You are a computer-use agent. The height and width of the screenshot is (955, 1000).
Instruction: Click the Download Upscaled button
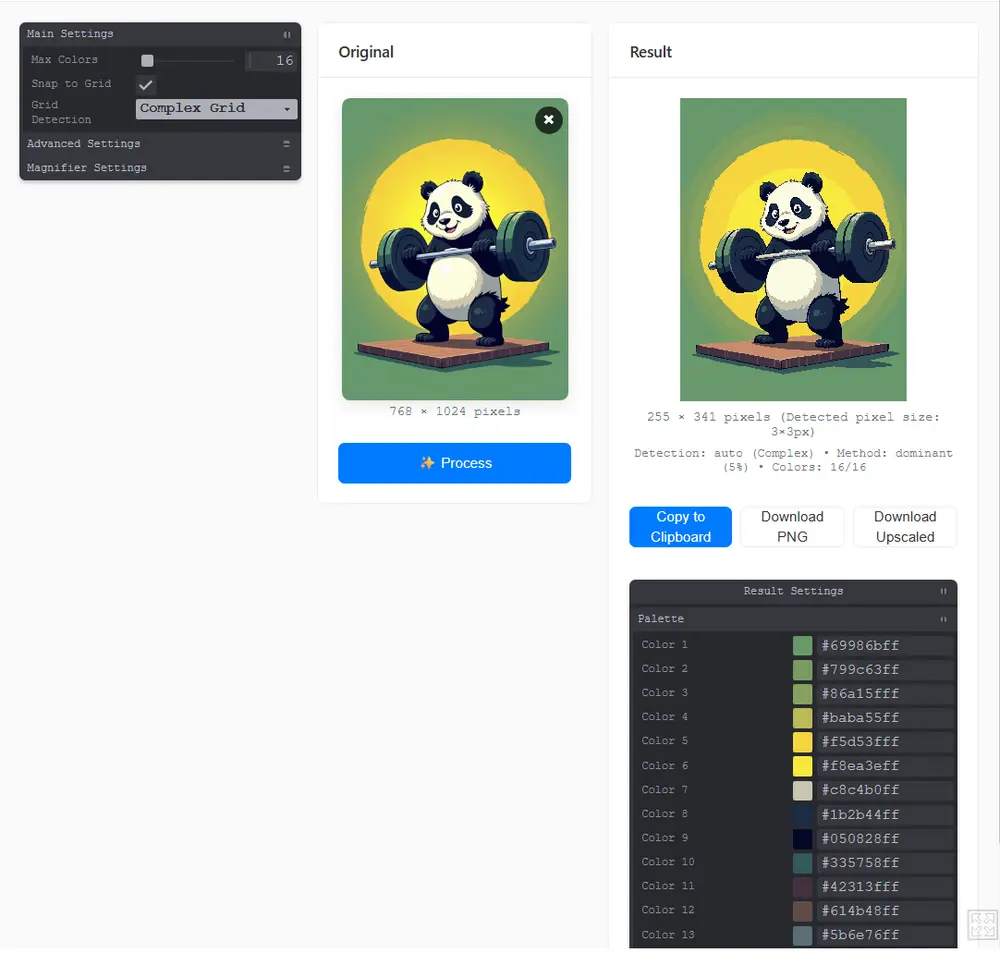(904, 527)
